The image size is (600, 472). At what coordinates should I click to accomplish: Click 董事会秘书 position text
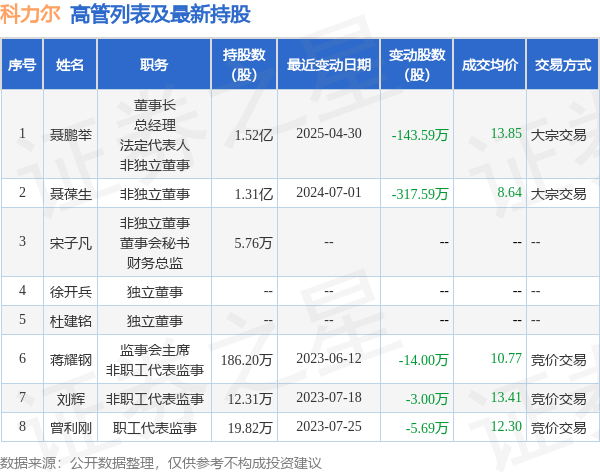(x=155, y=243)
